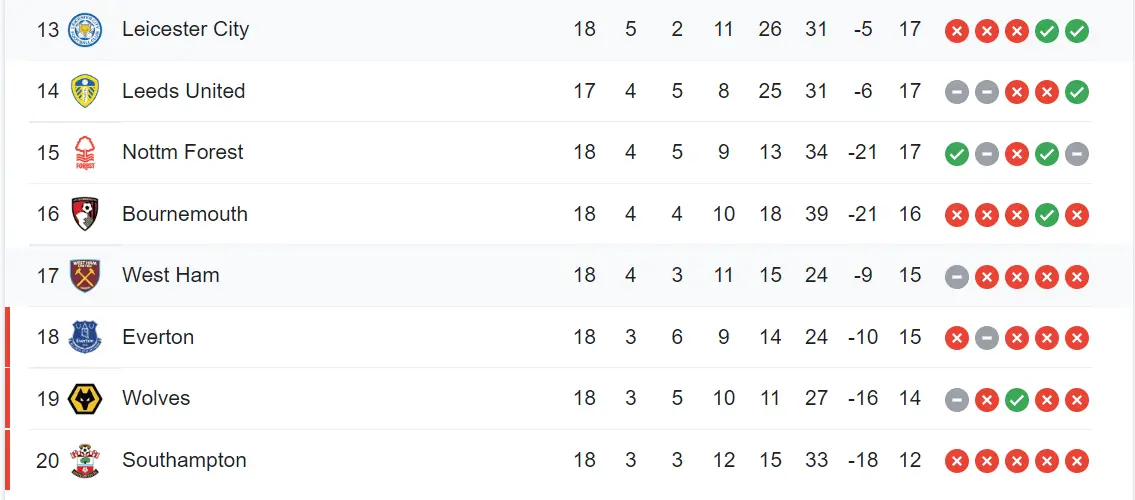Screen dimensions: 1135x500
Task: Click Leicester City's most recent win icon
Action: click(x=1077, y=31)
